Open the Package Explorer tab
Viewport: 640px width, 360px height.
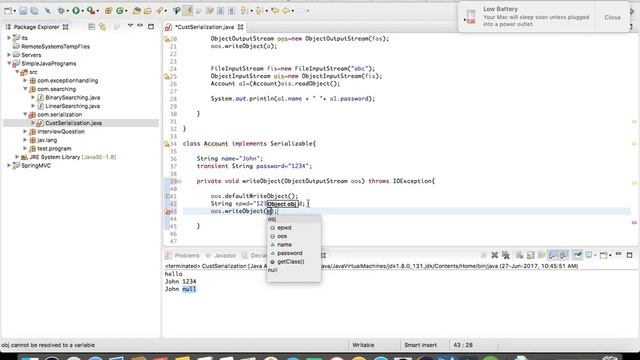click(x=37, y=27)
